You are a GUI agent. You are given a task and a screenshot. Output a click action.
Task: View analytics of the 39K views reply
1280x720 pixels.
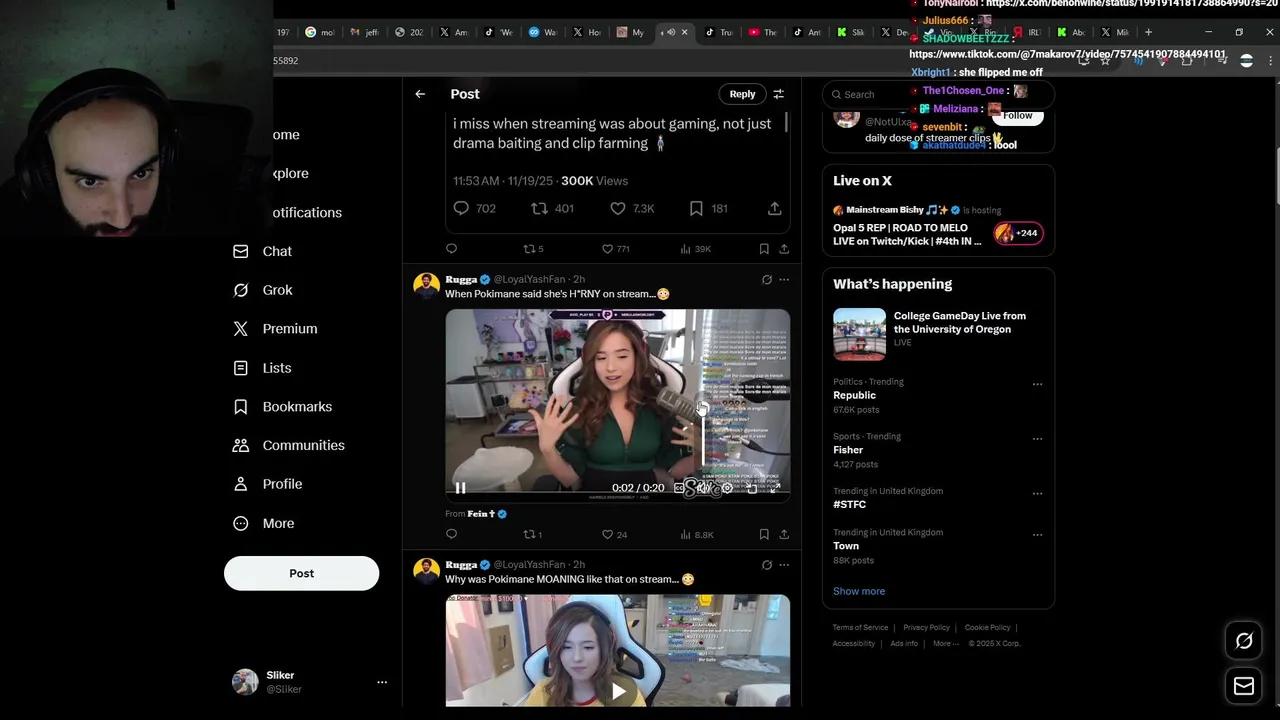click(x=695, y=249)
